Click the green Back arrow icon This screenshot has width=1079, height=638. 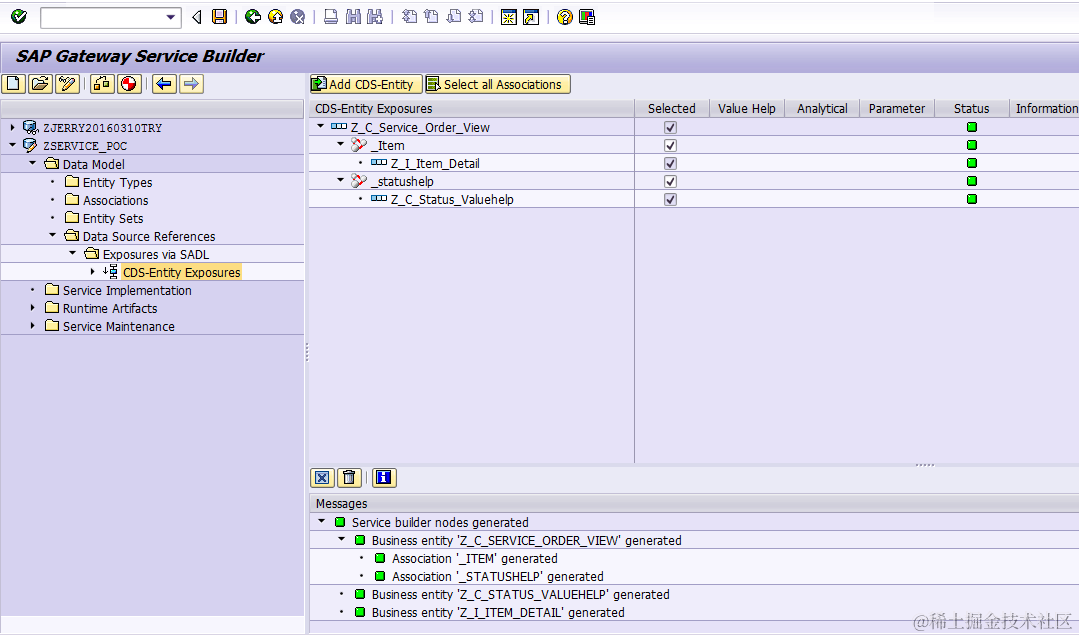[253, 17]
